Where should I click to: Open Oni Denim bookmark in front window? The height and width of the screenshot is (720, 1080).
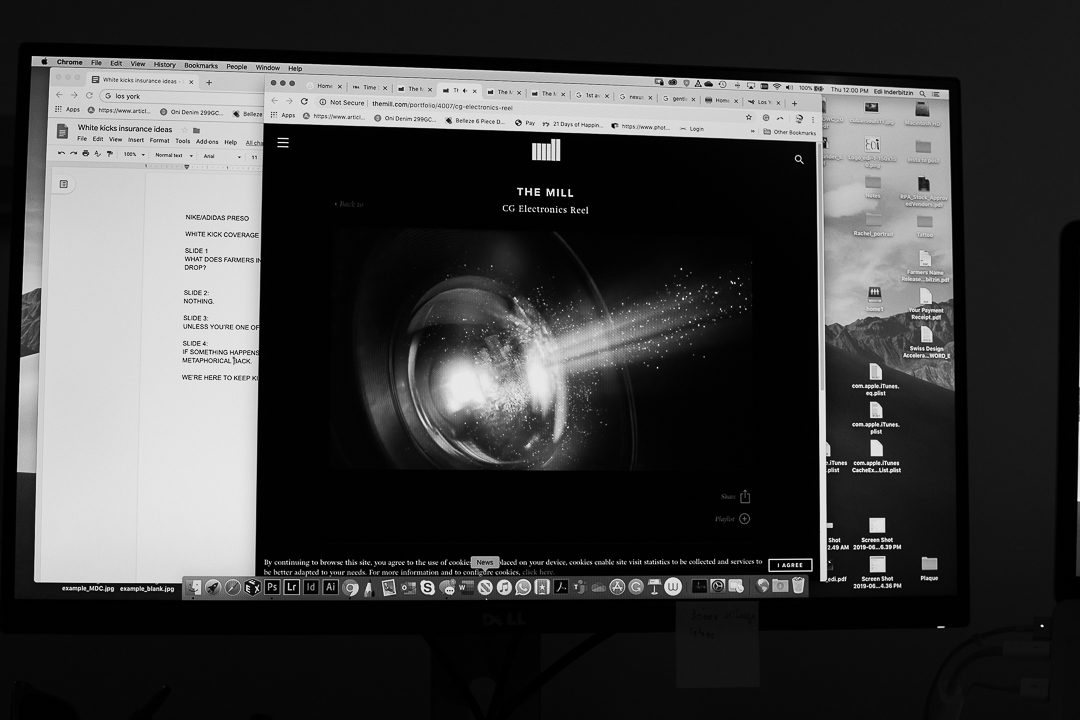(x=404, y=119)
